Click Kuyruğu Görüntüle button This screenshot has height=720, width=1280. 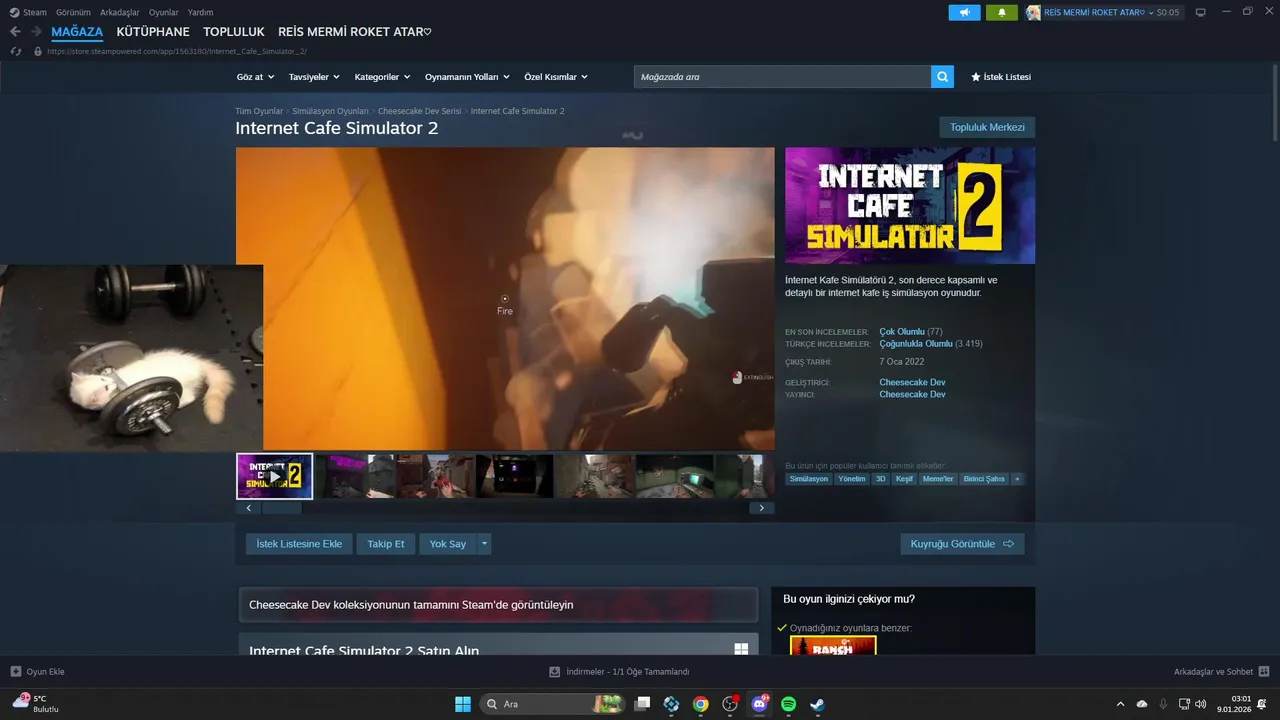(962, 544)
